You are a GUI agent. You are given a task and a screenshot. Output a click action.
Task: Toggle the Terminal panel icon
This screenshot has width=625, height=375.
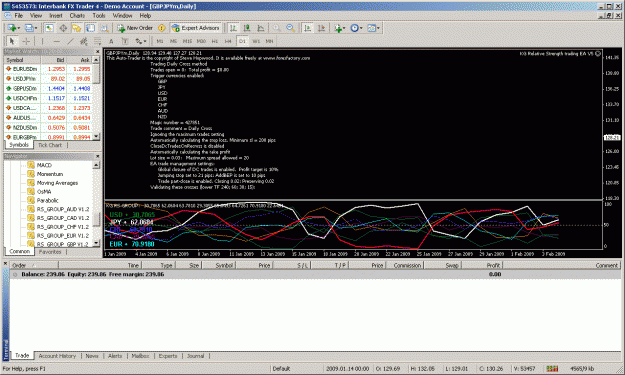coord(90,28)
